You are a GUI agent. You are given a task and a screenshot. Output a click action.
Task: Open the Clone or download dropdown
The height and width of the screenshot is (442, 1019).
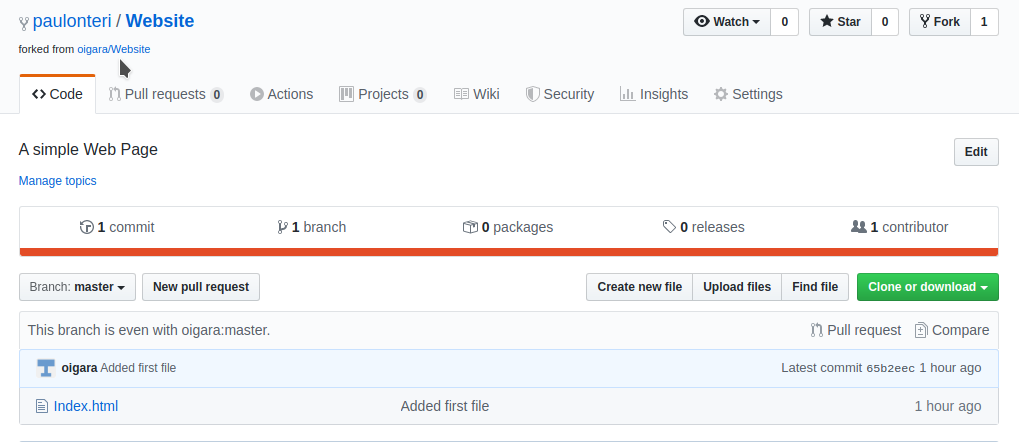tap(927, 287)
